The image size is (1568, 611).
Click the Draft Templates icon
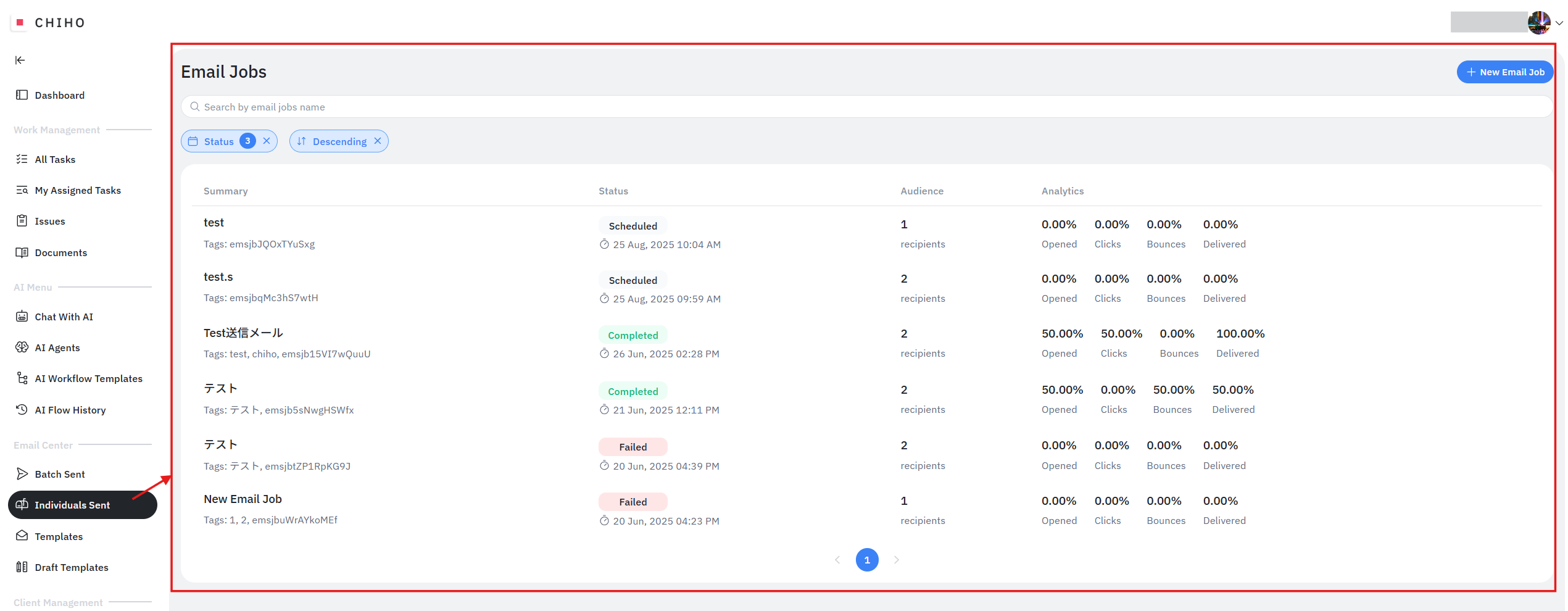(22, 567)
